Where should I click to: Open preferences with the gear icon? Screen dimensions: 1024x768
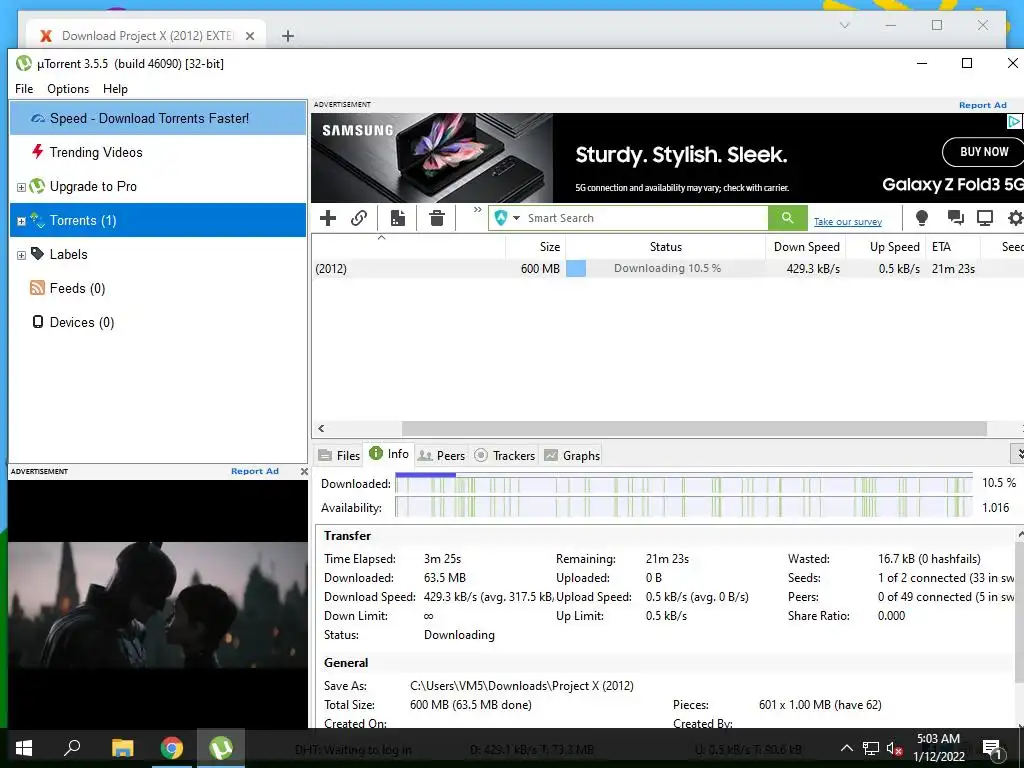(1016, 218)
